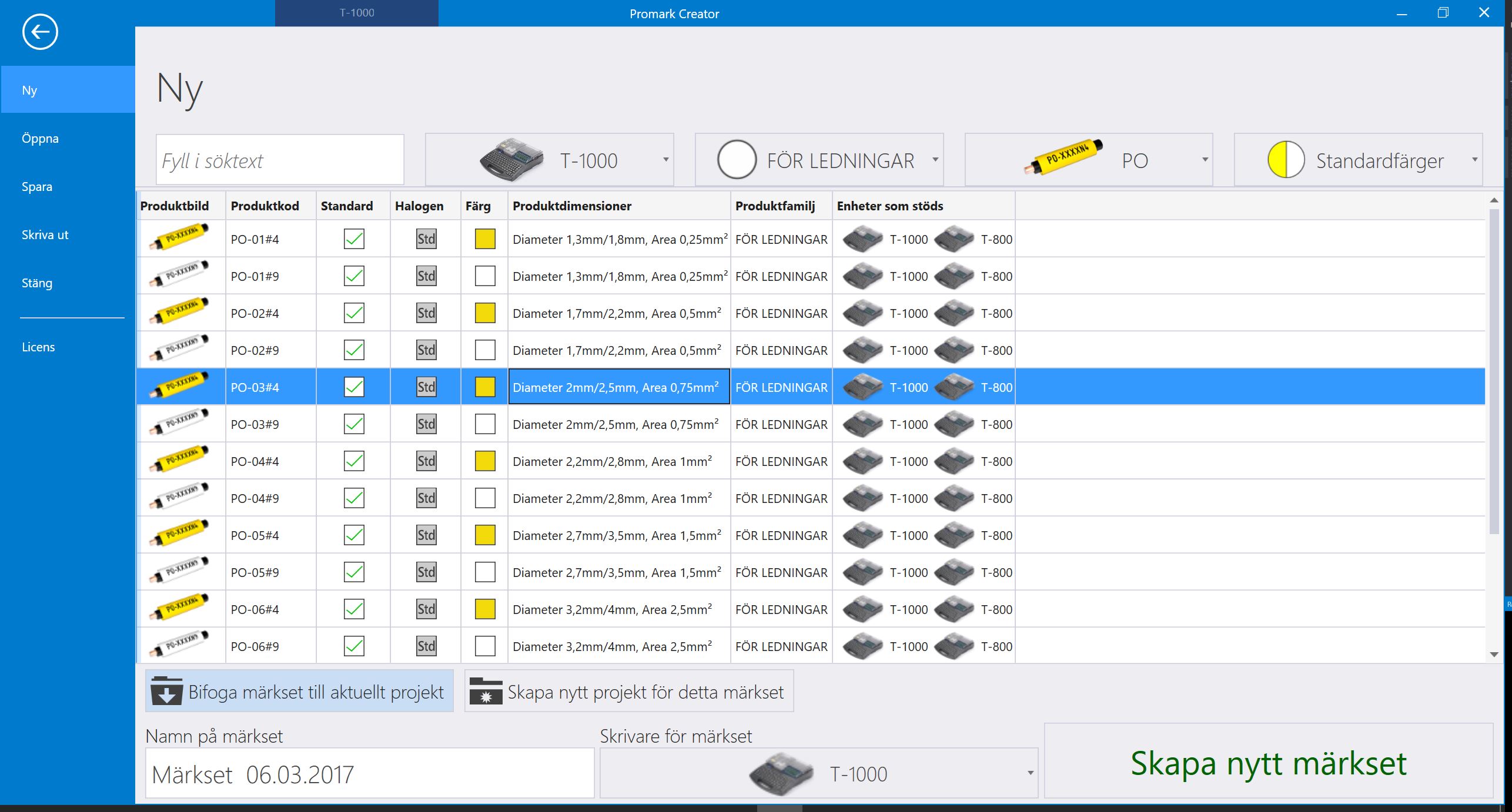The image size is (1512, 812).
Task: Switch to the T-1000 title tab
Action: pos(357,13)
